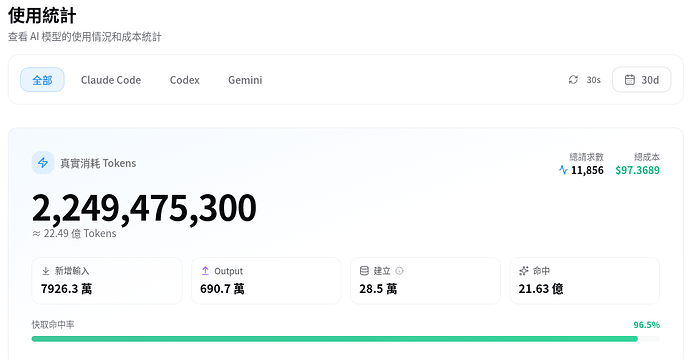Open the 30d date range dropdown

click(642, 80)
